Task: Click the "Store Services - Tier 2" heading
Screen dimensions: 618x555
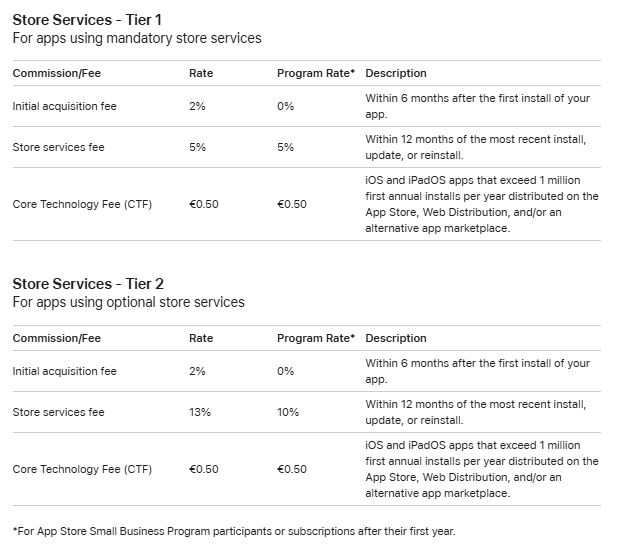Action: tap(87, 284)
